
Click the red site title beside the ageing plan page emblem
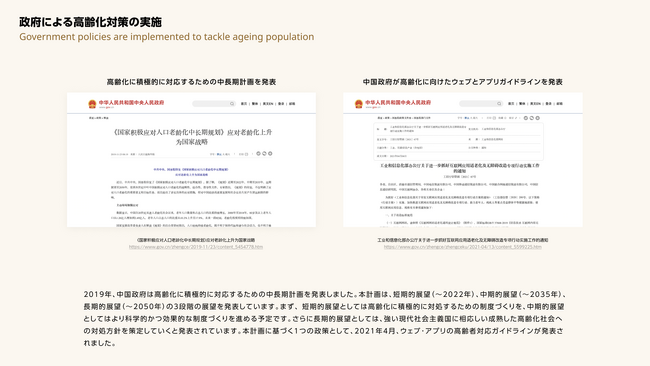coord(131,102)
